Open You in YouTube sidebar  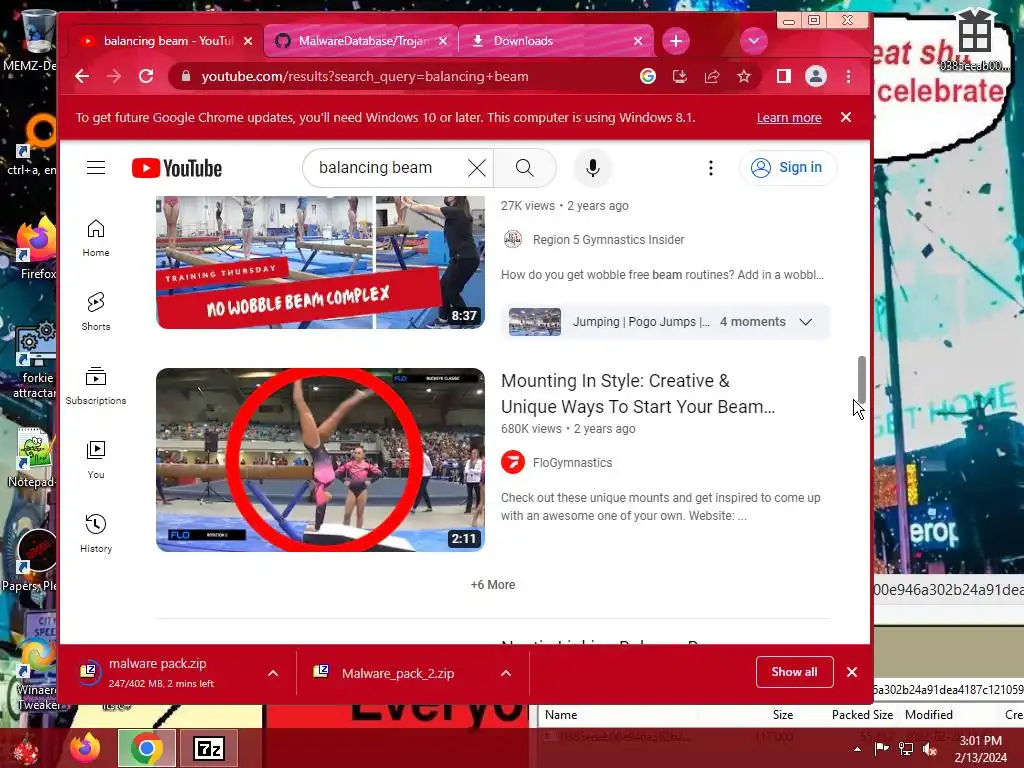tap(96, 460)
